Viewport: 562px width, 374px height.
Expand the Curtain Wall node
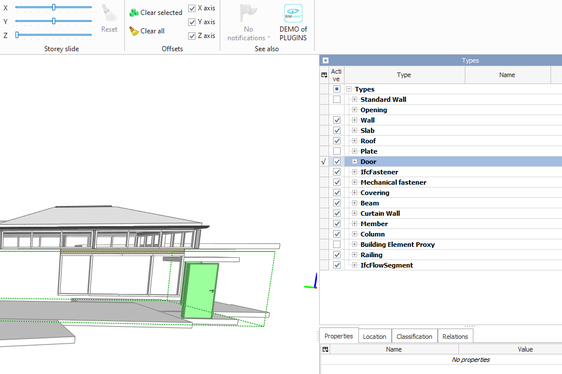pyautogui.click(x=354, y=214)
